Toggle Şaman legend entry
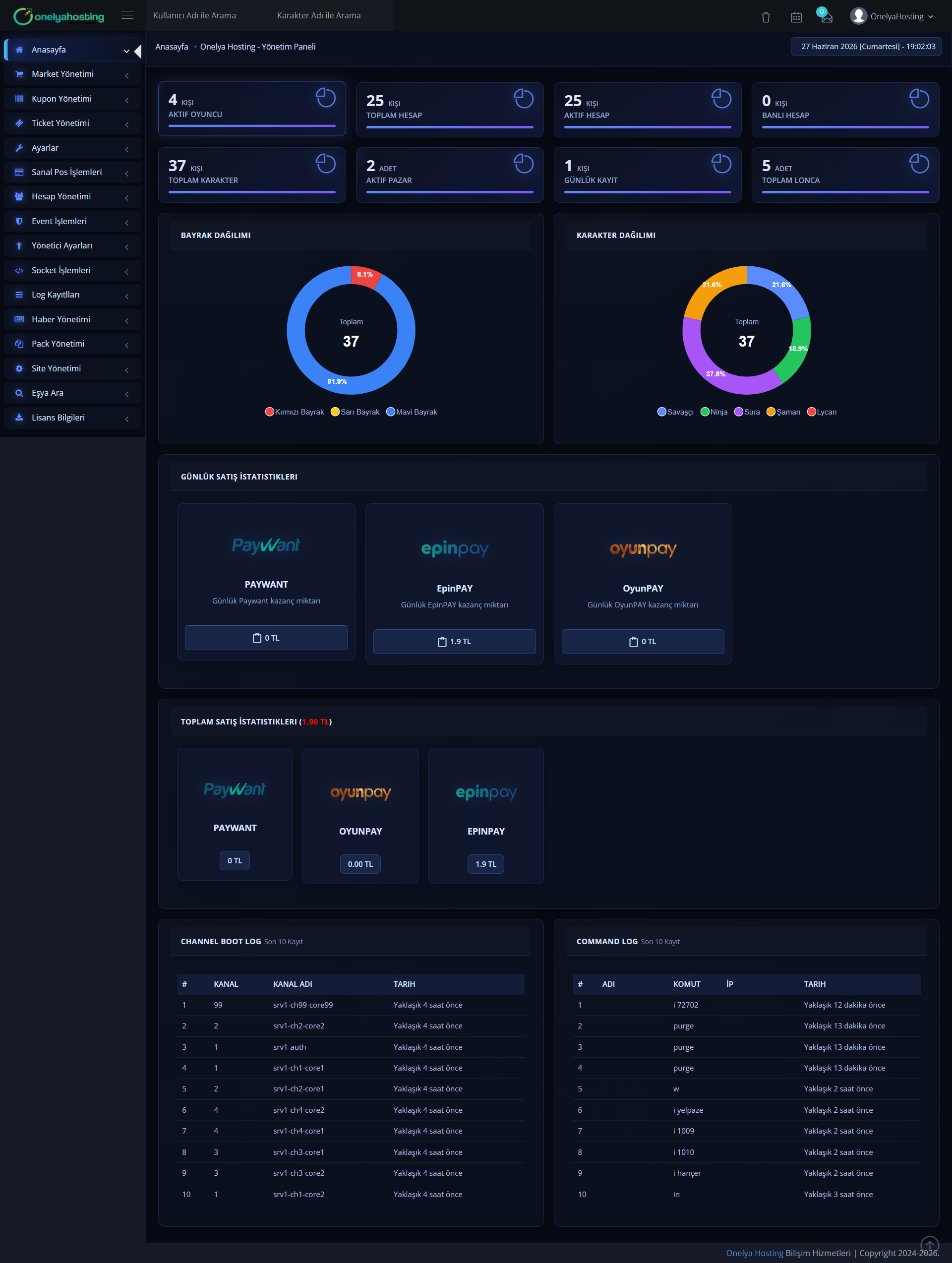Image resolution: width=952 pixels, height=1263 pixels. tap(783, 412)
